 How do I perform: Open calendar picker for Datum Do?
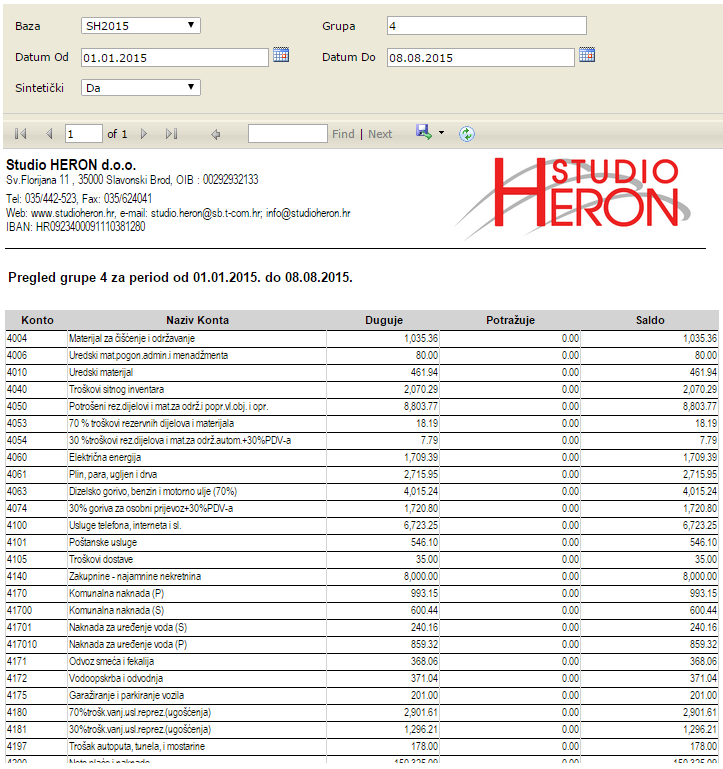[x=587, y=55]
